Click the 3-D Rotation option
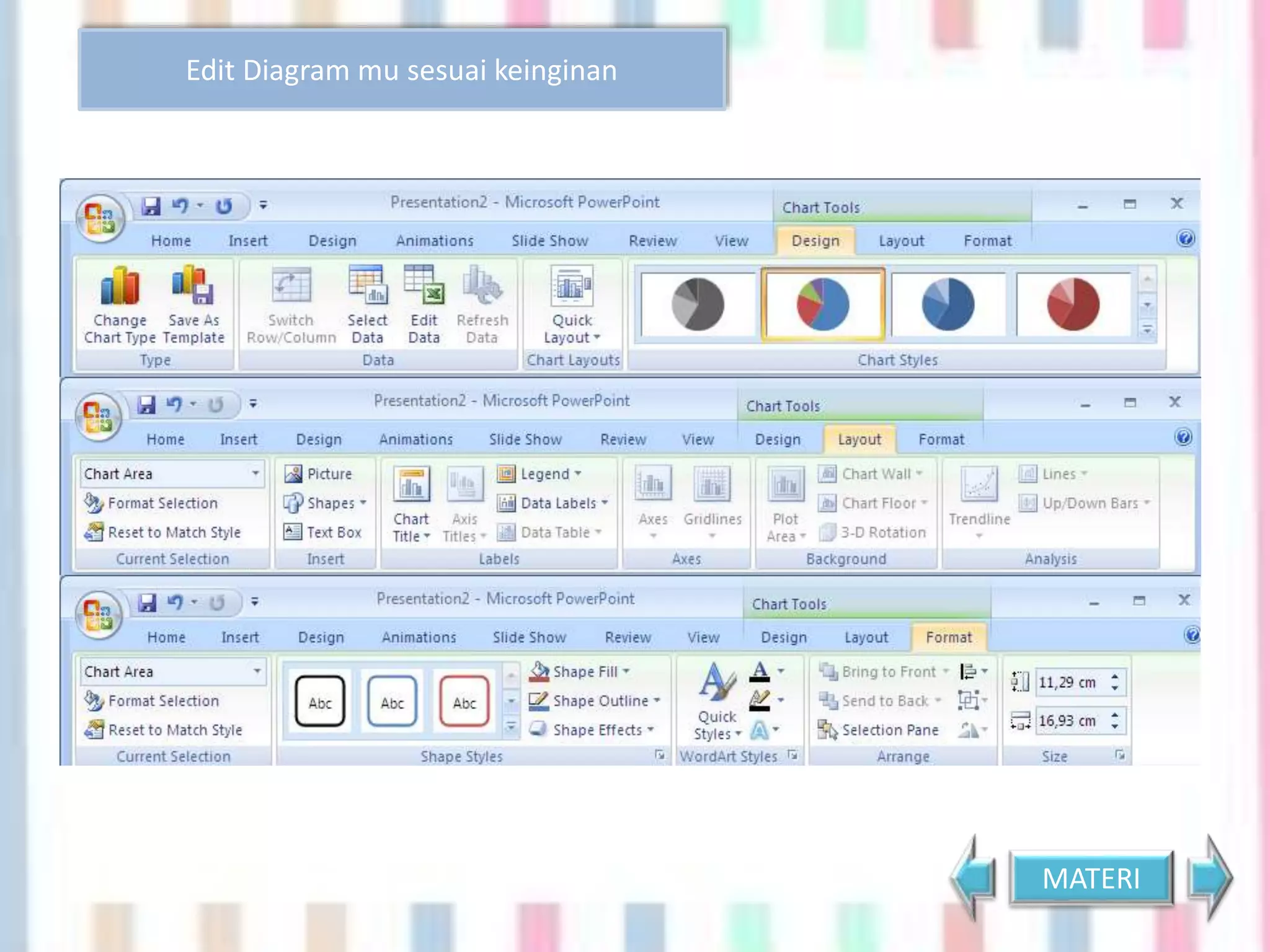1270x952 pixels. [874, 532]
